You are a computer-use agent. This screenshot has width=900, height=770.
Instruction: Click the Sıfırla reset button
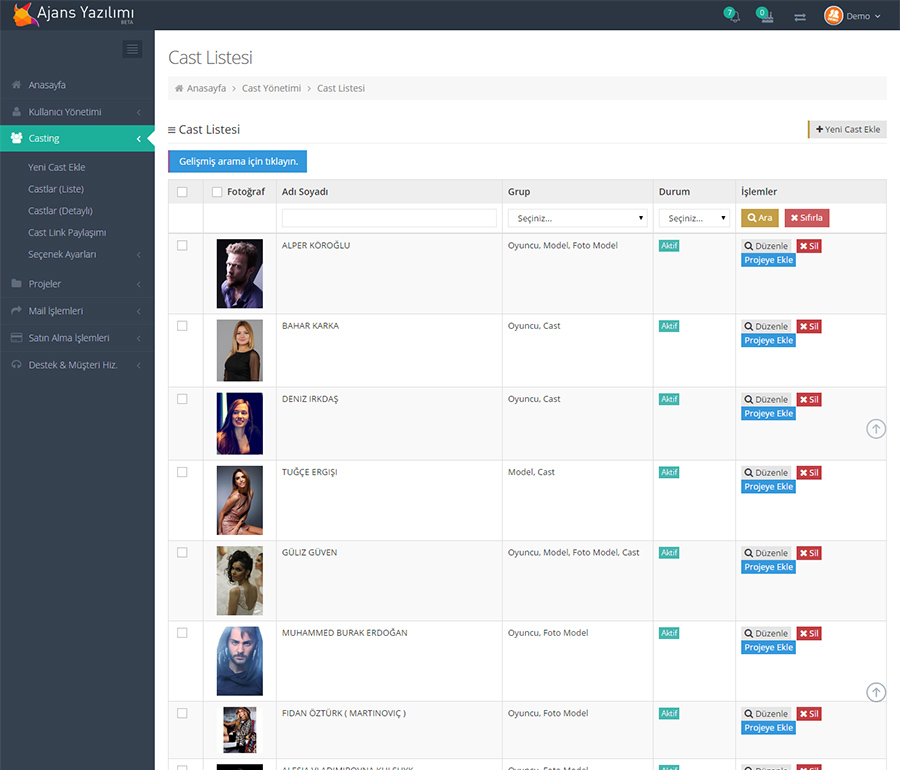click(x=806, y=217)
